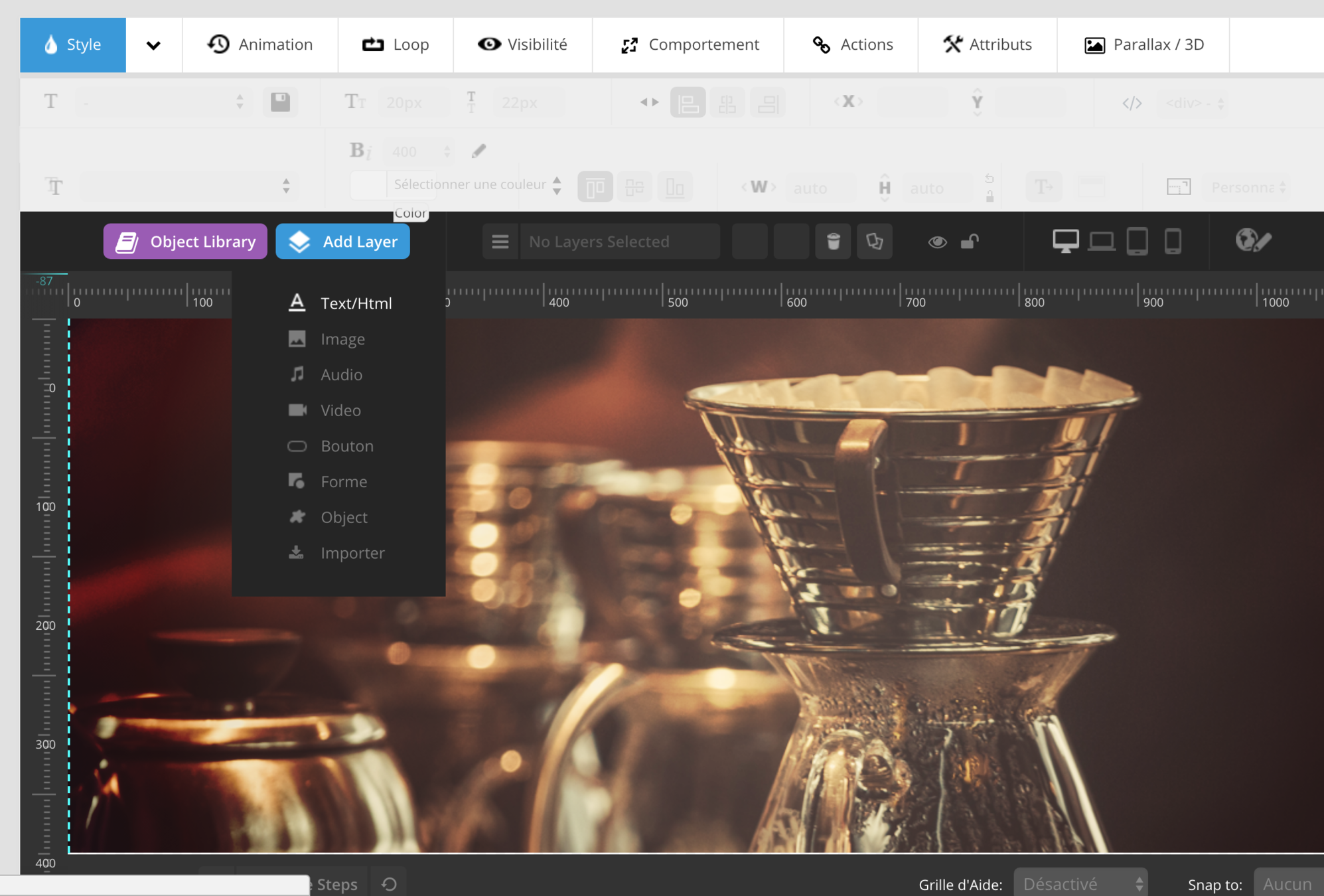The height and width of the screenshot is (896, 1324).
Task: Toggle layer visibility eye icon
Action: [x=937, y=242]
